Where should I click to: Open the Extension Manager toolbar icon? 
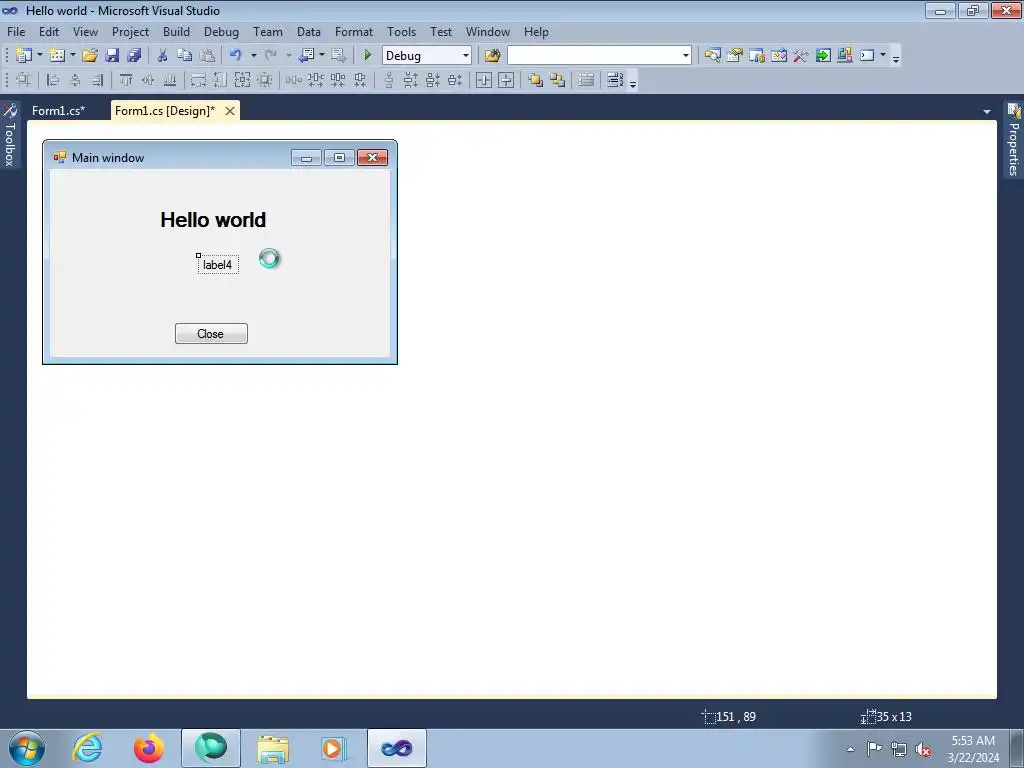pyautogui.click(x=844, y=56)
